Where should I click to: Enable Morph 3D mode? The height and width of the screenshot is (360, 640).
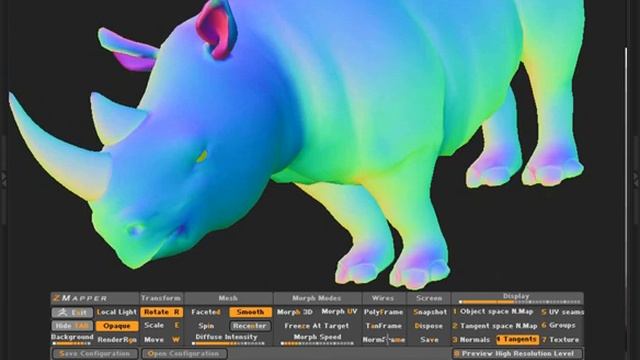point(295,312)
